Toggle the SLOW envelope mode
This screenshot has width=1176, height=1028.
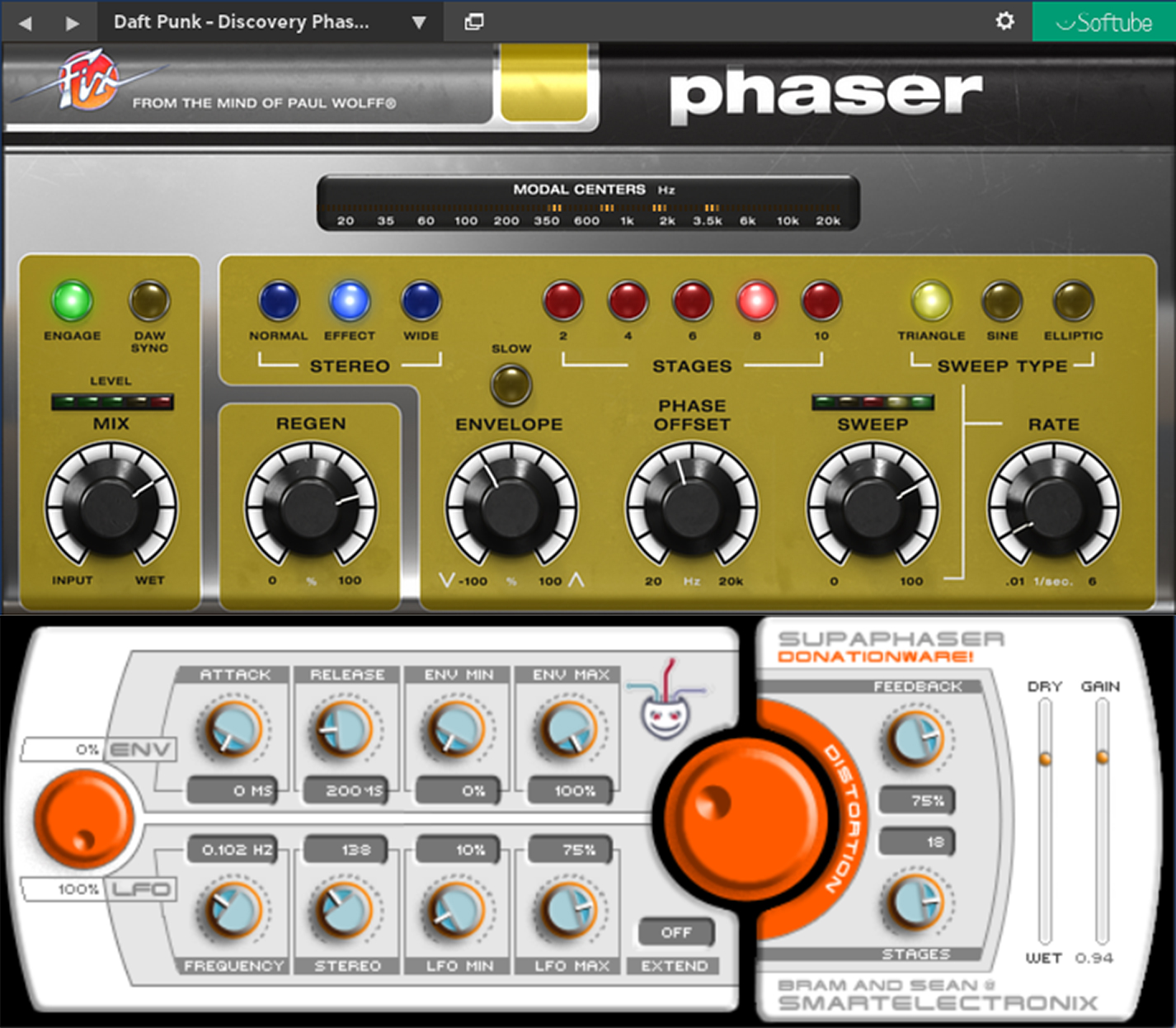tap(510, 384)
